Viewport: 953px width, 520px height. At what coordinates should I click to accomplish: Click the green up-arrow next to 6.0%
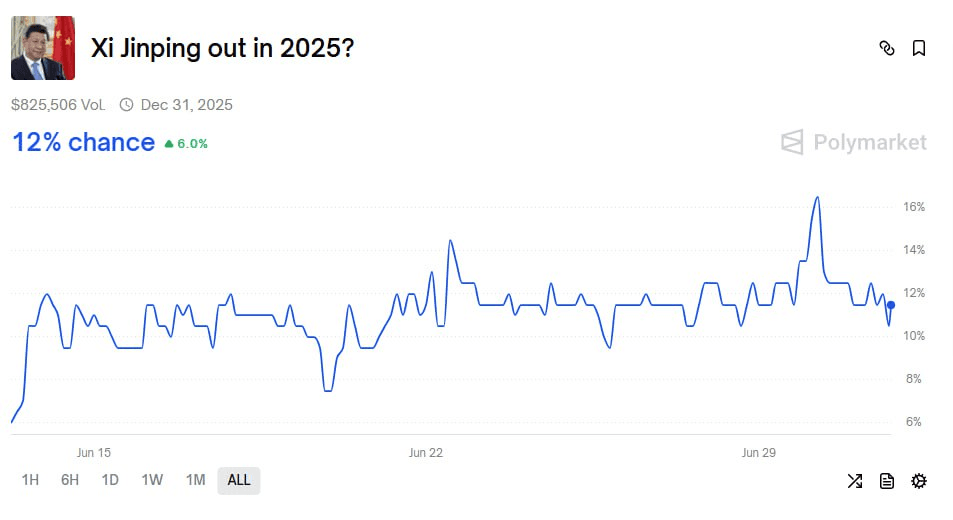169,144
